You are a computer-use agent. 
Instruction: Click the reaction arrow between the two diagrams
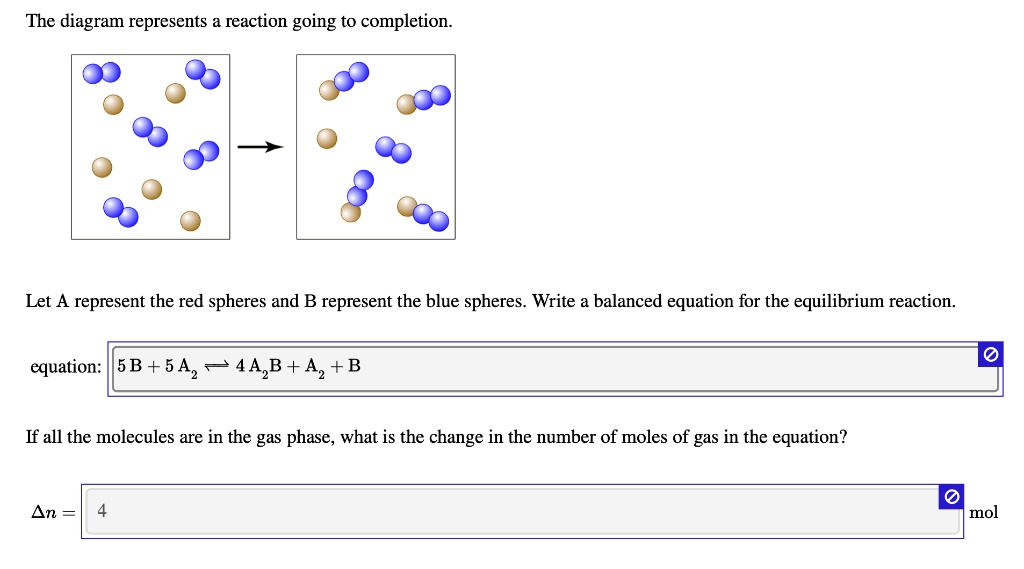(x=261, y=148)
